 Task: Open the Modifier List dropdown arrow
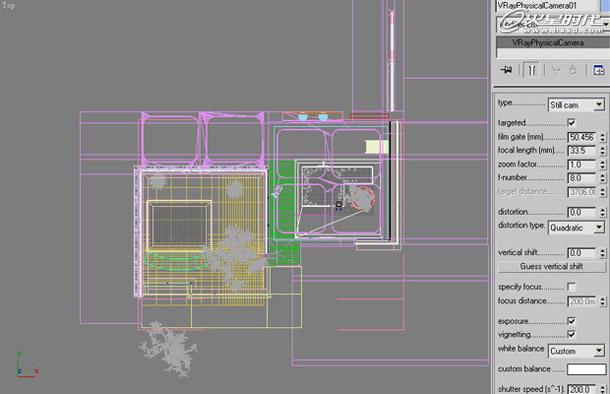[x=606, y=24]
